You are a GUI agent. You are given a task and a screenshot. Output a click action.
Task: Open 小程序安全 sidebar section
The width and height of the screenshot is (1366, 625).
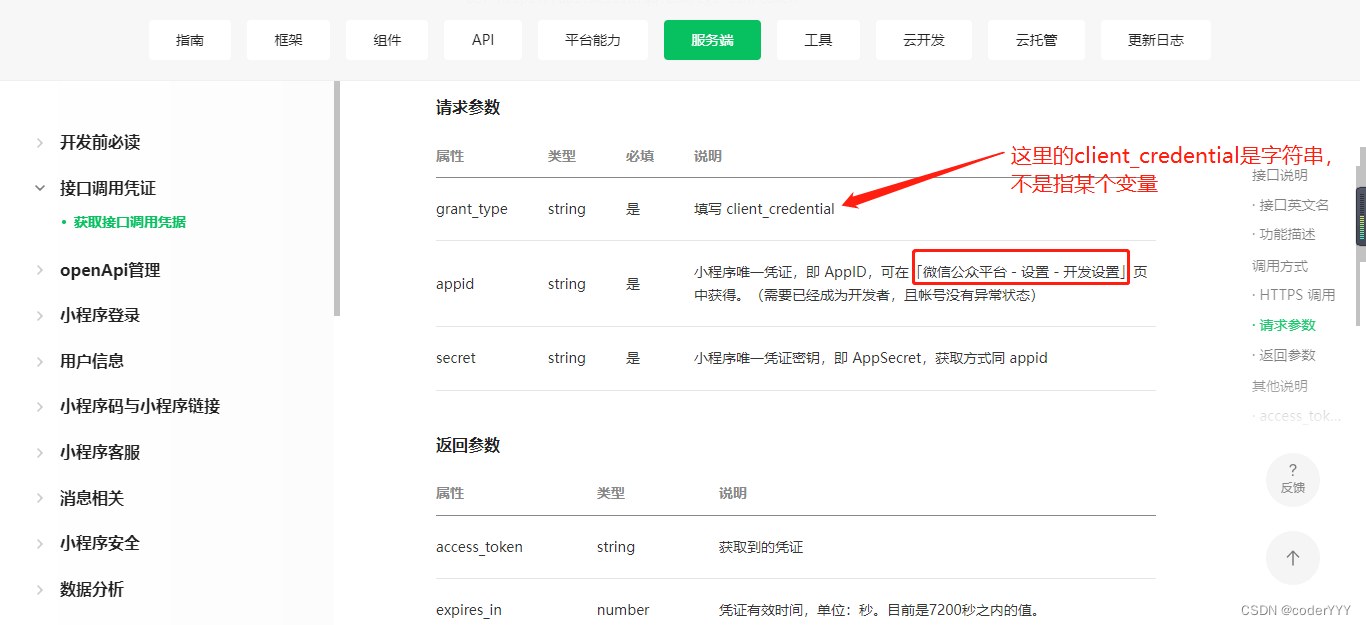100,544
